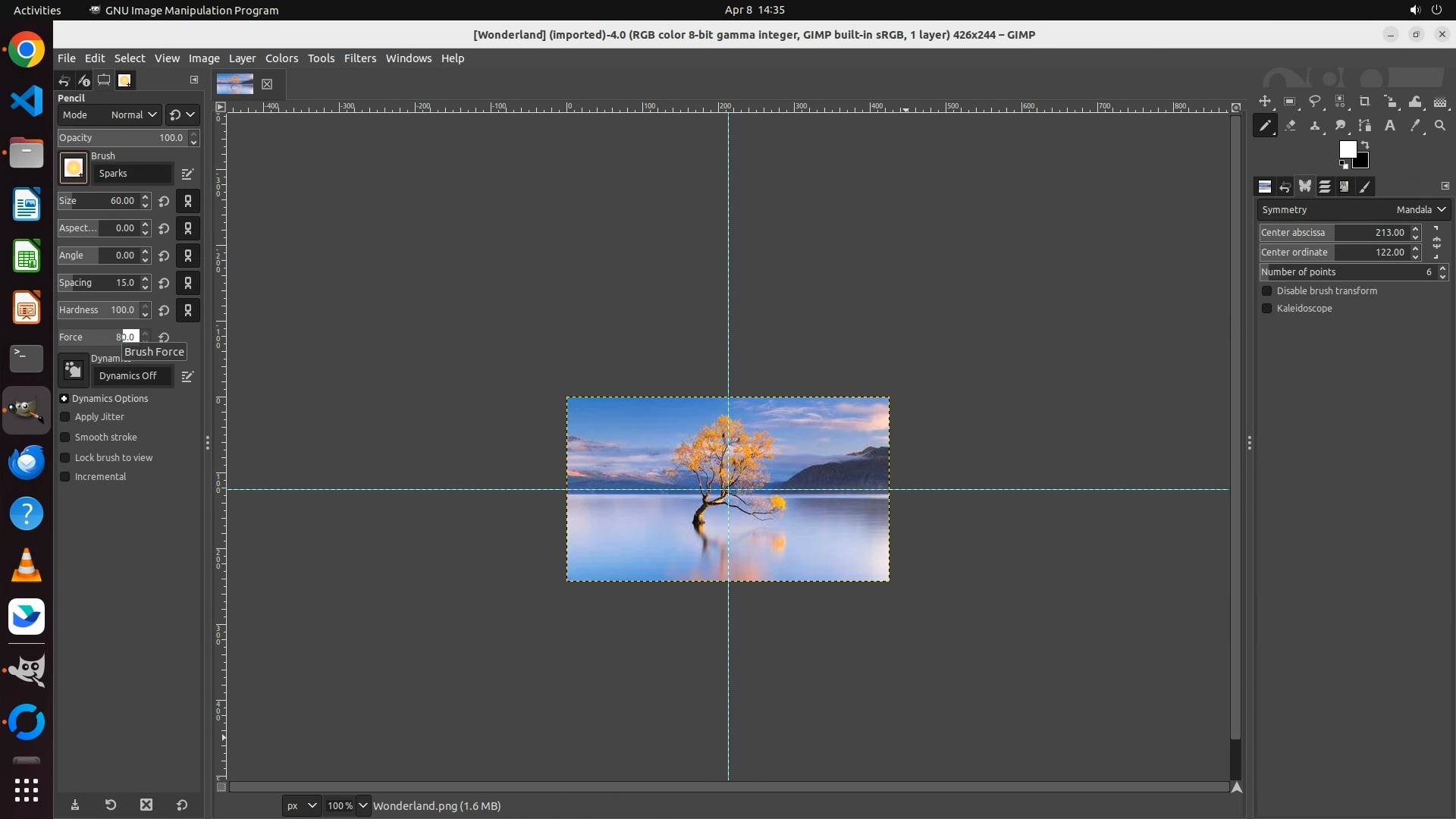Select the Eraser tool
This screenshot has height=819, width=1456.
(x=1290, y=126)
